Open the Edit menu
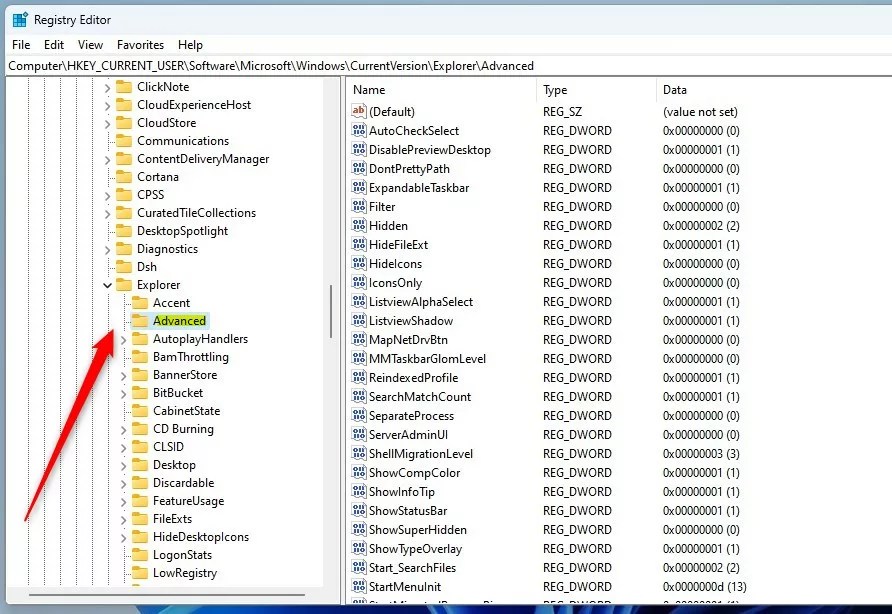 pos(54,45)
